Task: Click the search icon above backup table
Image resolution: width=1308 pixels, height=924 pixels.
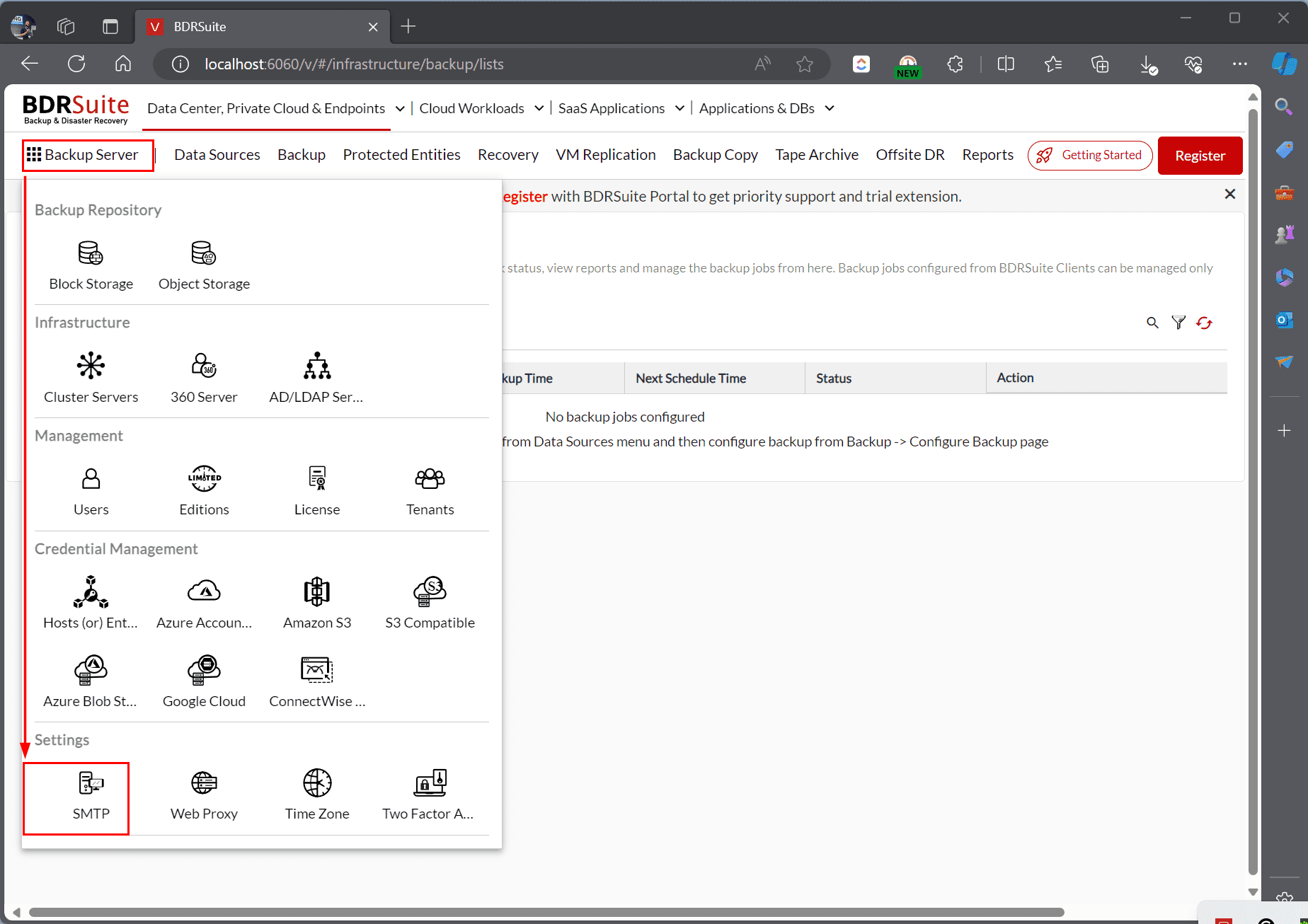Action: (1152, 323)
